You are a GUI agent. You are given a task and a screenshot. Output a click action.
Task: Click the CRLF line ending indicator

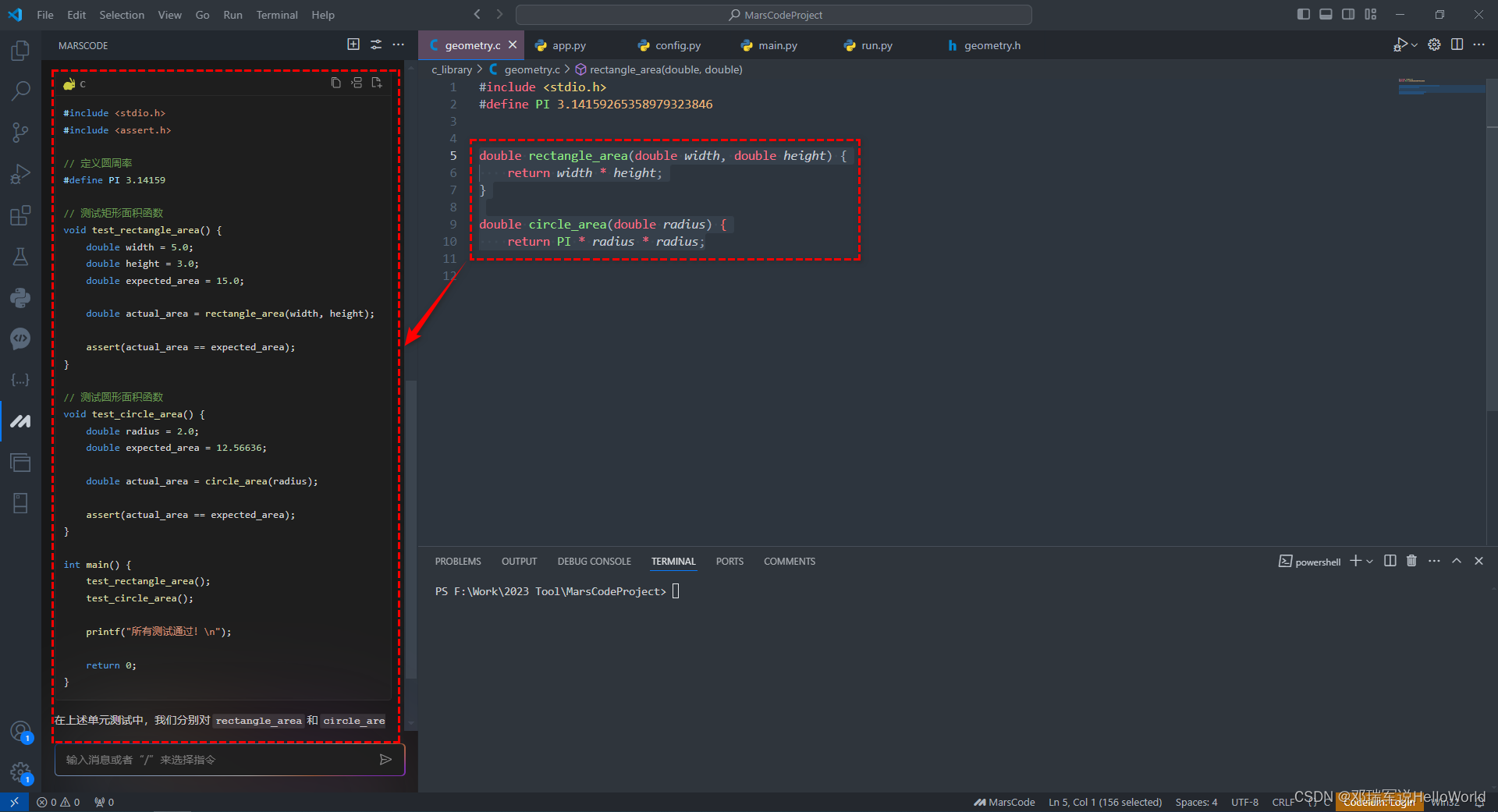1282,802
